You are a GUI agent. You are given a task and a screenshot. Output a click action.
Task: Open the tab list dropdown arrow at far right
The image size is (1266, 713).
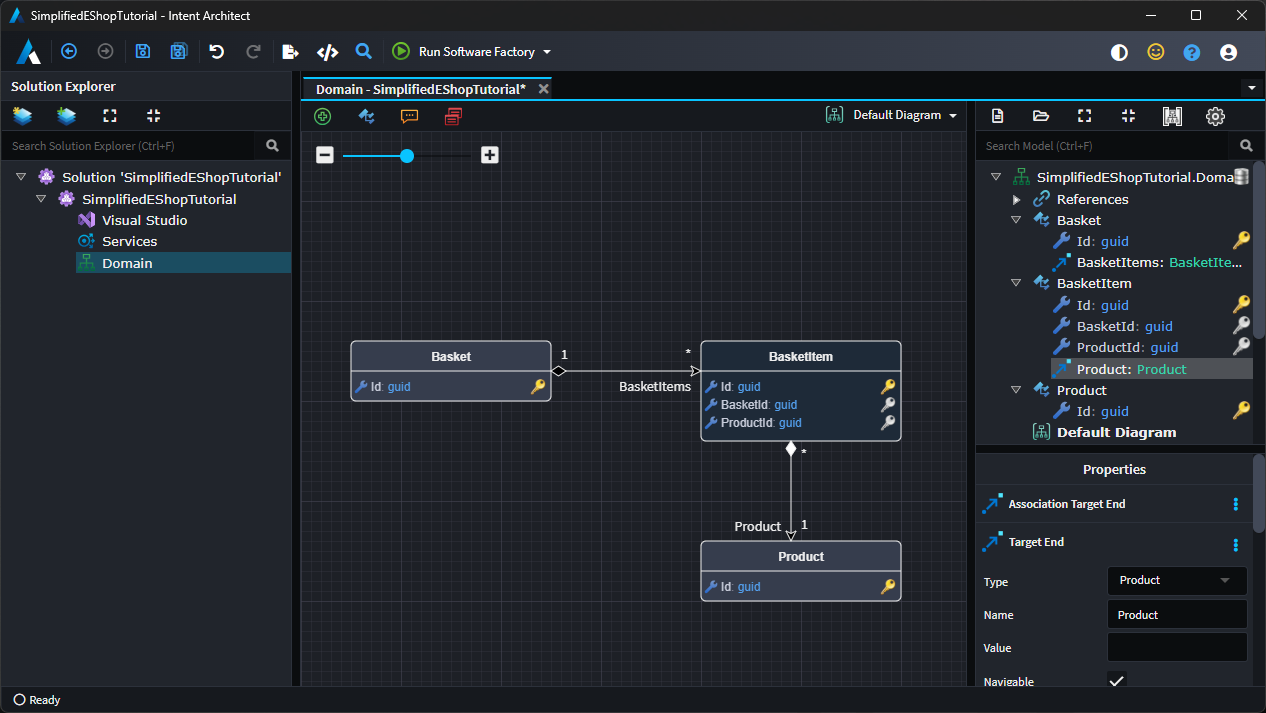1252,88
